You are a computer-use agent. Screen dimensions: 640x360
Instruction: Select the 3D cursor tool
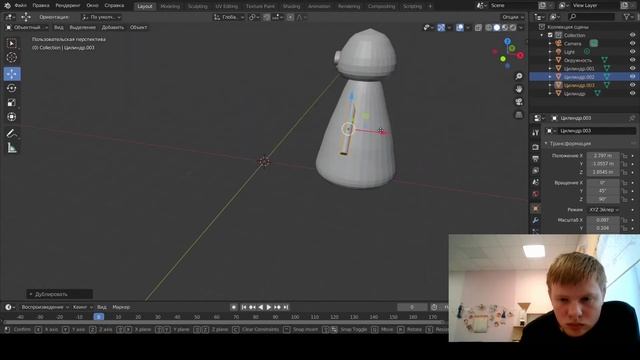tap(11, 58)
